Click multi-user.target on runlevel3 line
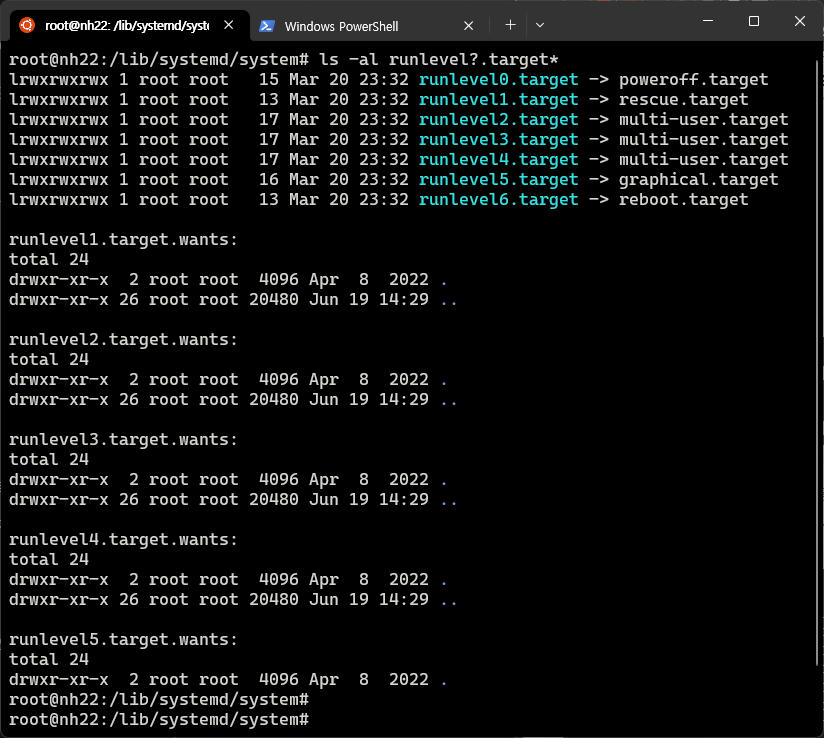The image size is (824, 738). click(x=703, y=139)
